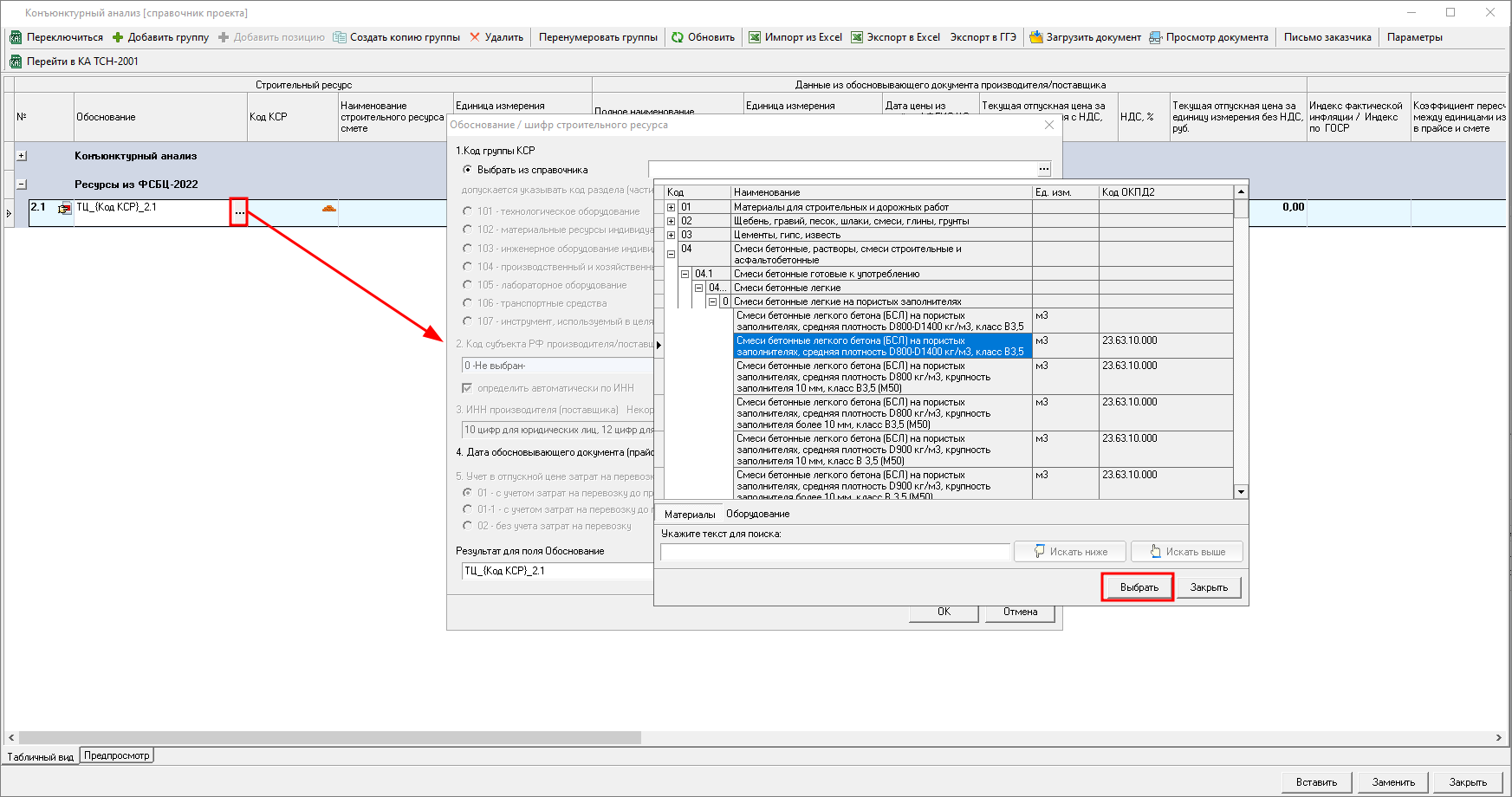Collapse the 04.1 'Смеси бетонные готовые' node
1512x797 pixels.
click(685, 274)
